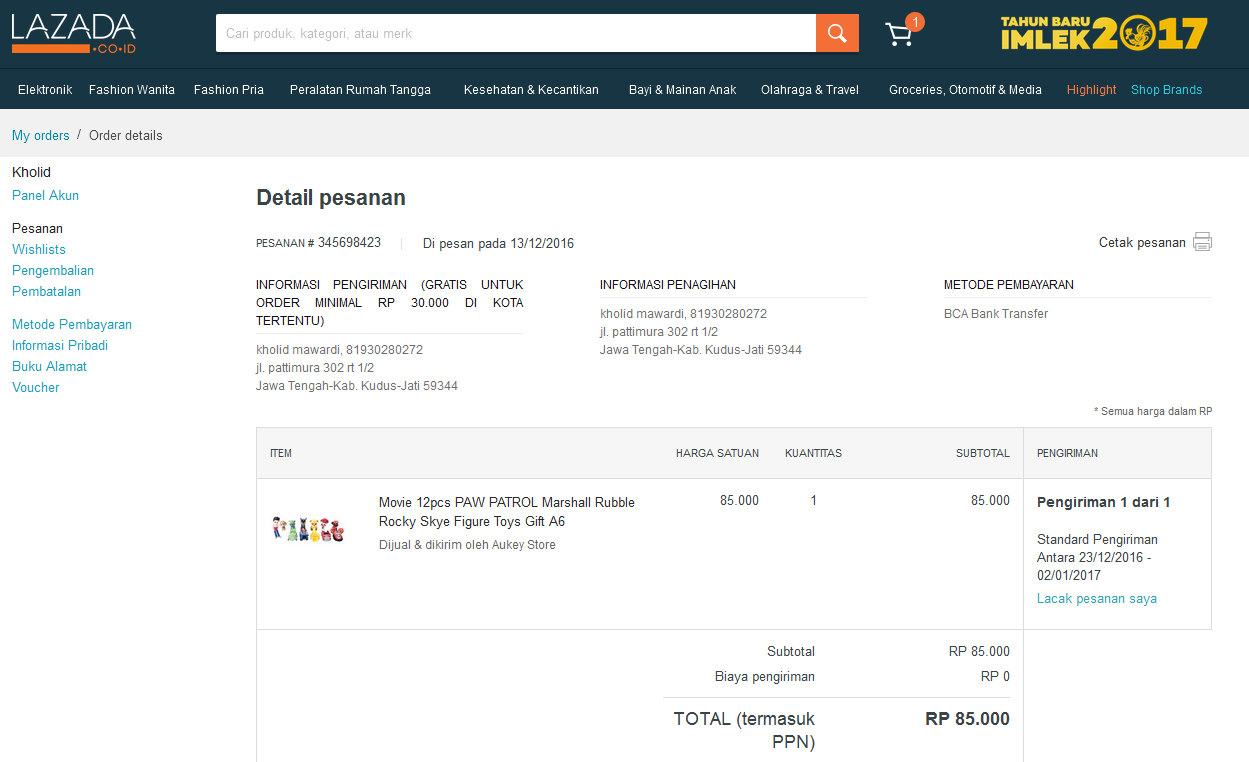Open the Panel Akun sidebar link

tap(45, 195)
